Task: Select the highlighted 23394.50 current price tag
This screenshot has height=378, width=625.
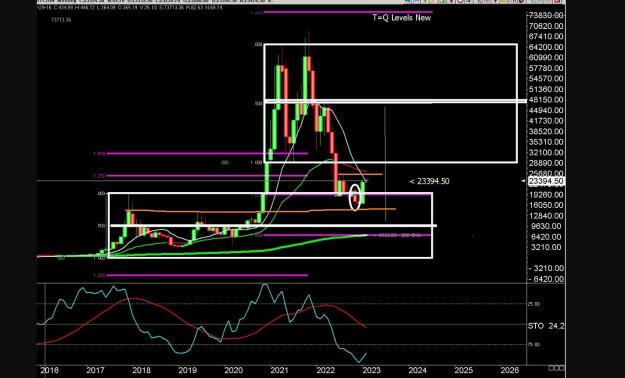Action: tap(546, 181)
